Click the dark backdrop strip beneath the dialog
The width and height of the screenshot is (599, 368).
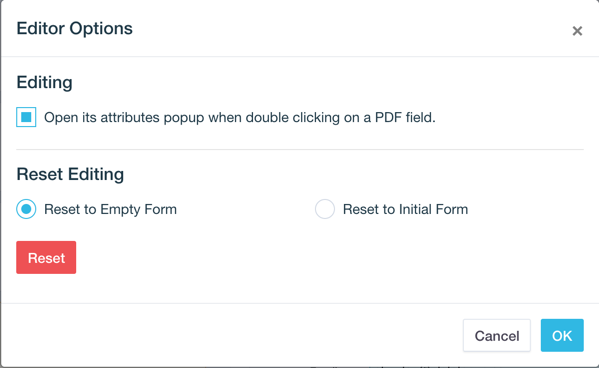point(300,367)
